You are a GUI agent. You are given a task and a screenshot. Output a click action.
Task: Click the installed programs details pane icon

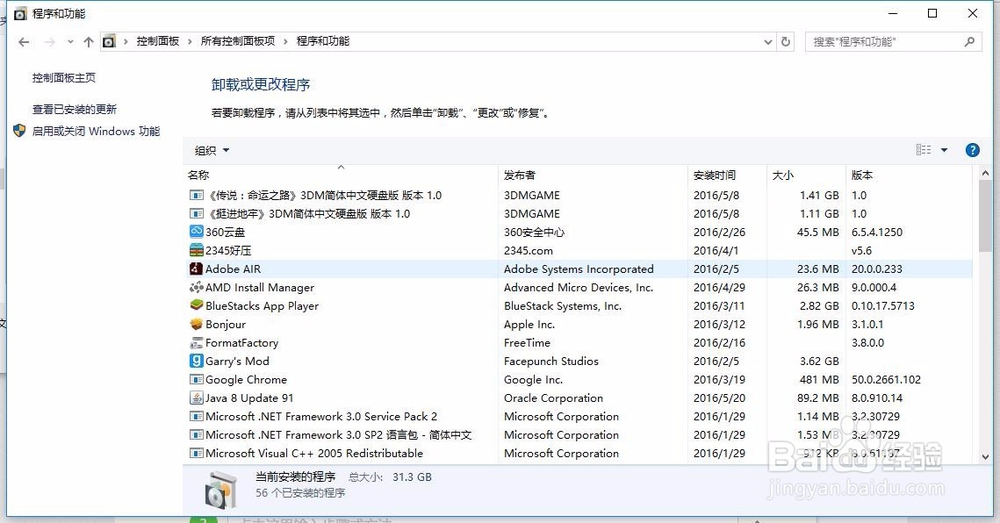(221, 490)
